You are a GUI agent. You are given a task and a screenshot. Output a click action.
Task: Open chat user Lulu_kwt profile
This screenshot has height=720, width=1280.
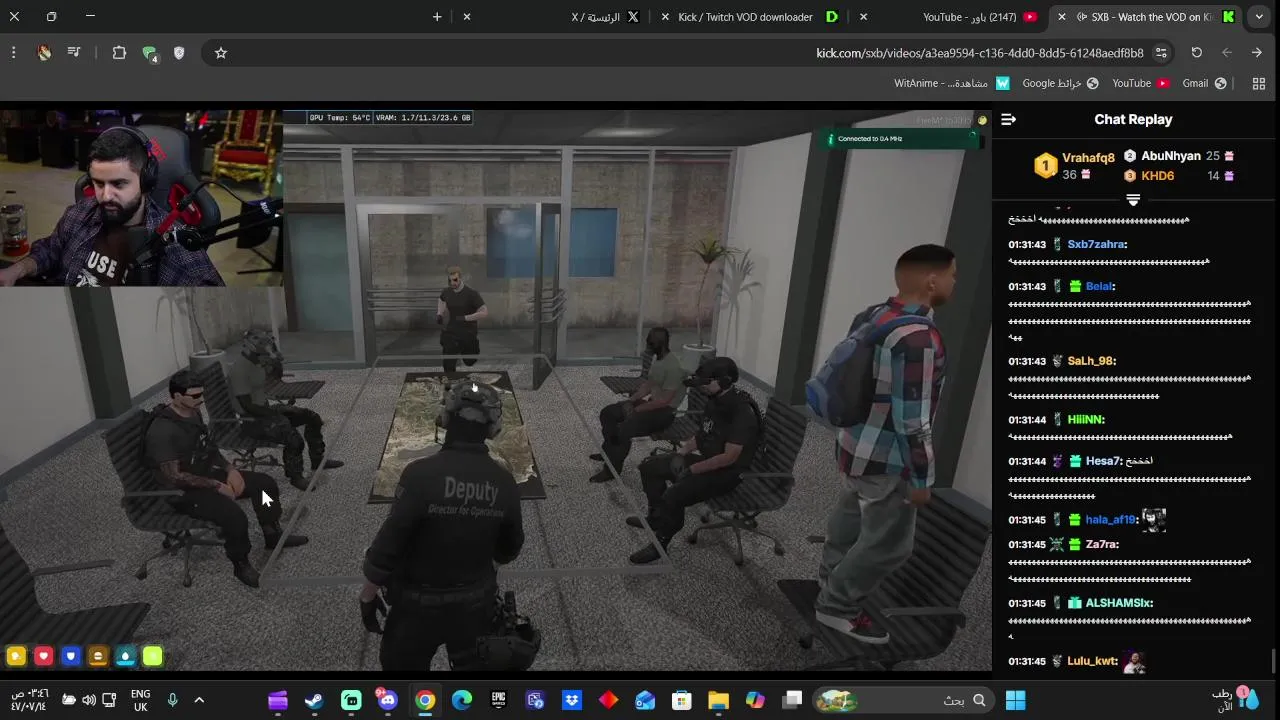[1092, 661]
